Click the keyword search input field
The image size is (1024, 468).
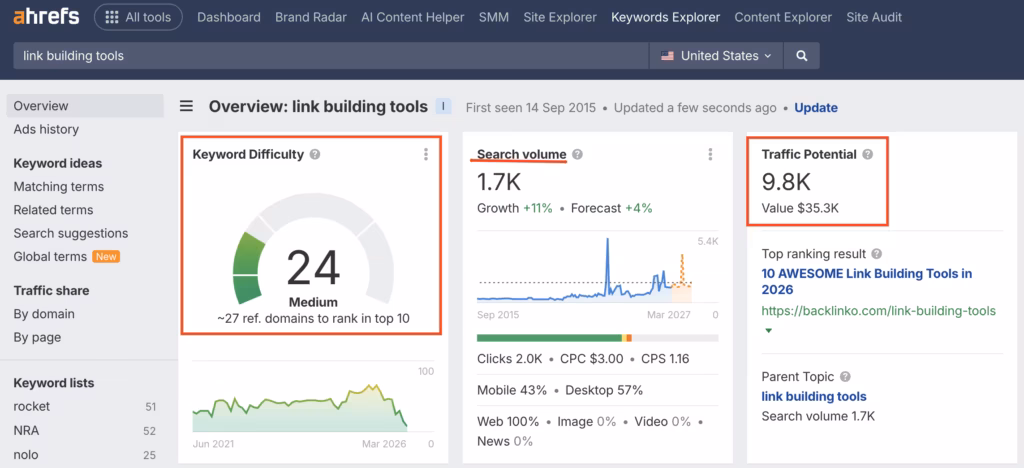pyautogui.click(x=331, y=56)
